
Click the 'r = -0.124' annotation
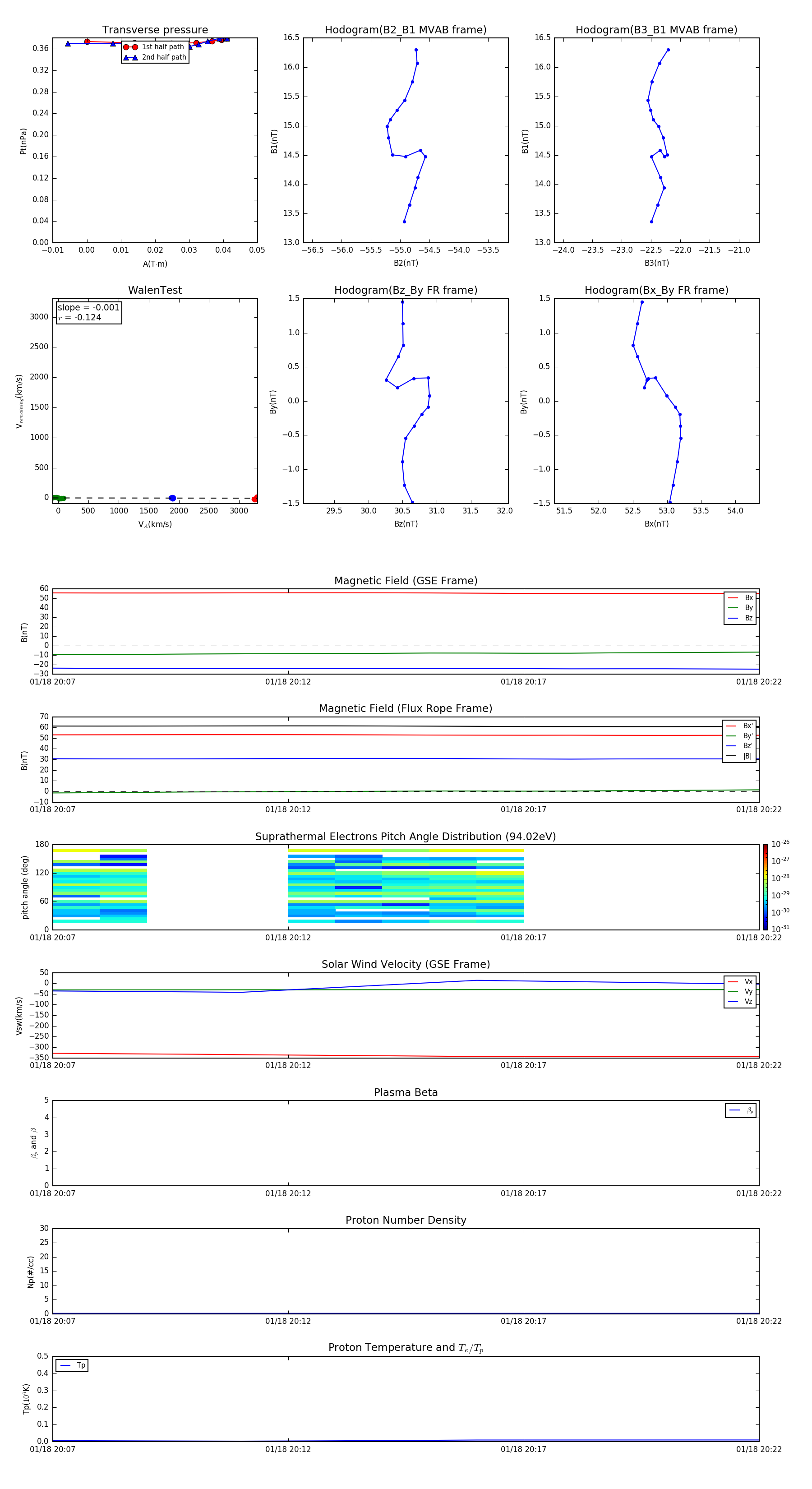[x=80, y=317]
